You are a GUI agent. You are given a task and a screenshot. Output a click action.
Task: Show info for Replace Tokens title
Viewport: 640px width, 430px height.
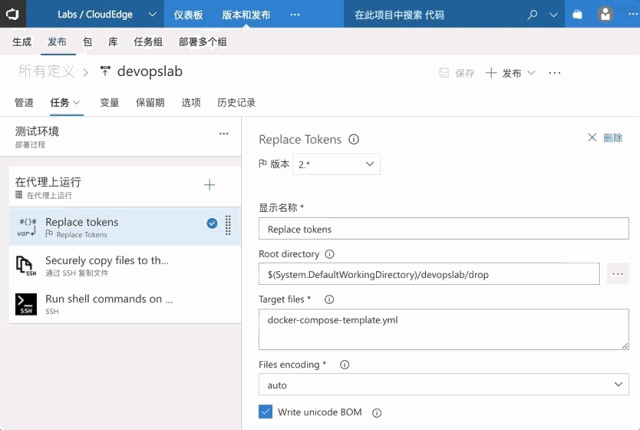click(x=354, y=140)
